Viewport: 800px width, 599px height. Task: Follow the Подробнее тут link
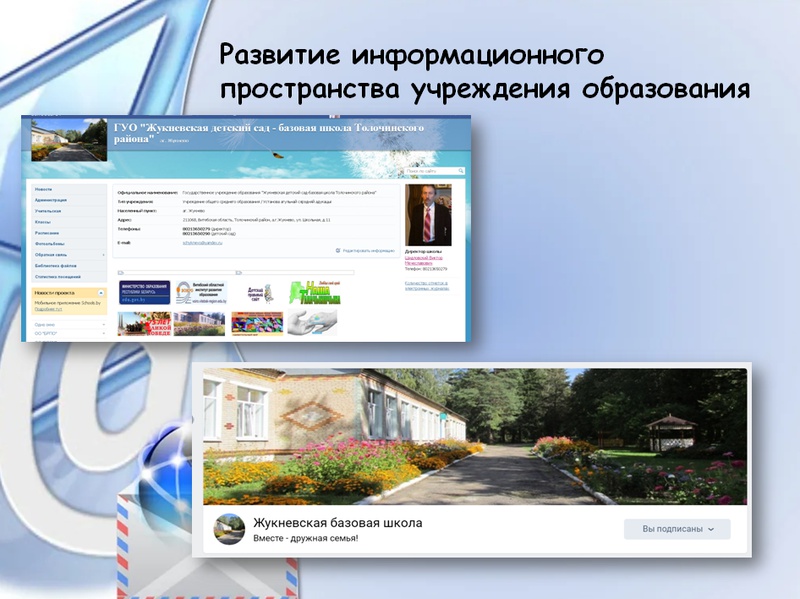pyautogui.click(x=48, y=309)
